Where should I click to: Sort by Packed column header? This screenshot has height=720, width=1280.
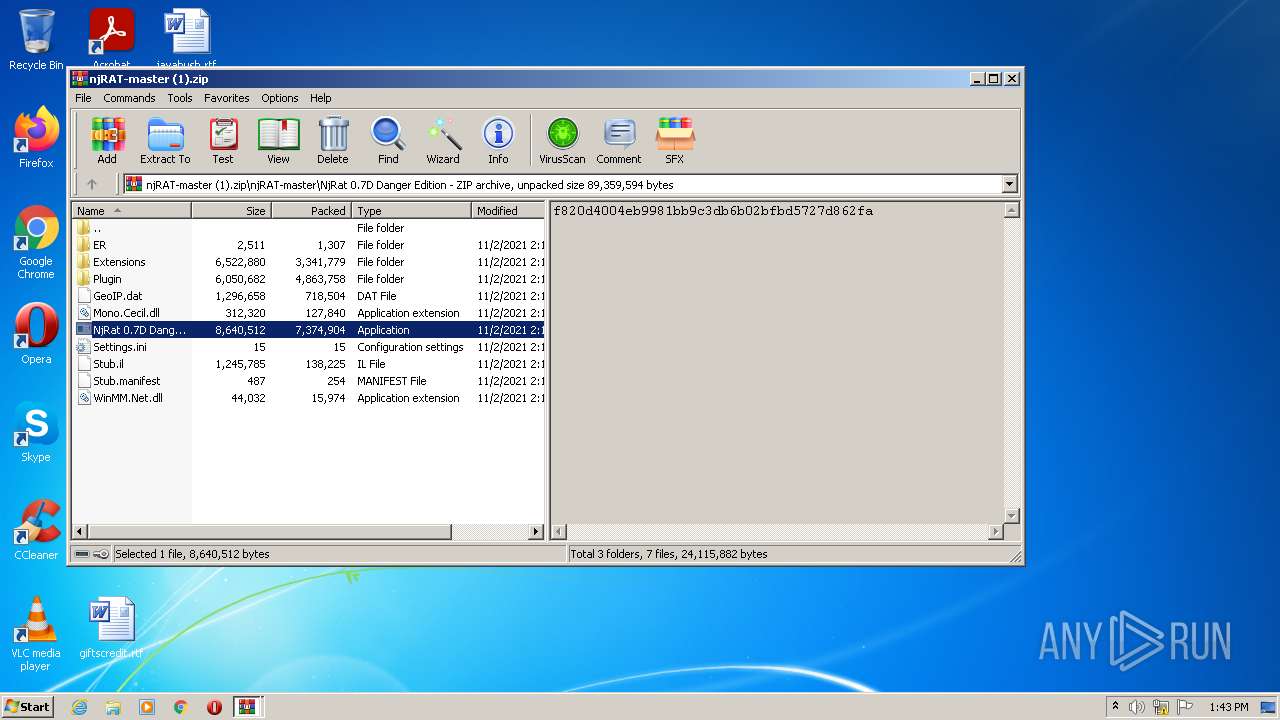311,211
